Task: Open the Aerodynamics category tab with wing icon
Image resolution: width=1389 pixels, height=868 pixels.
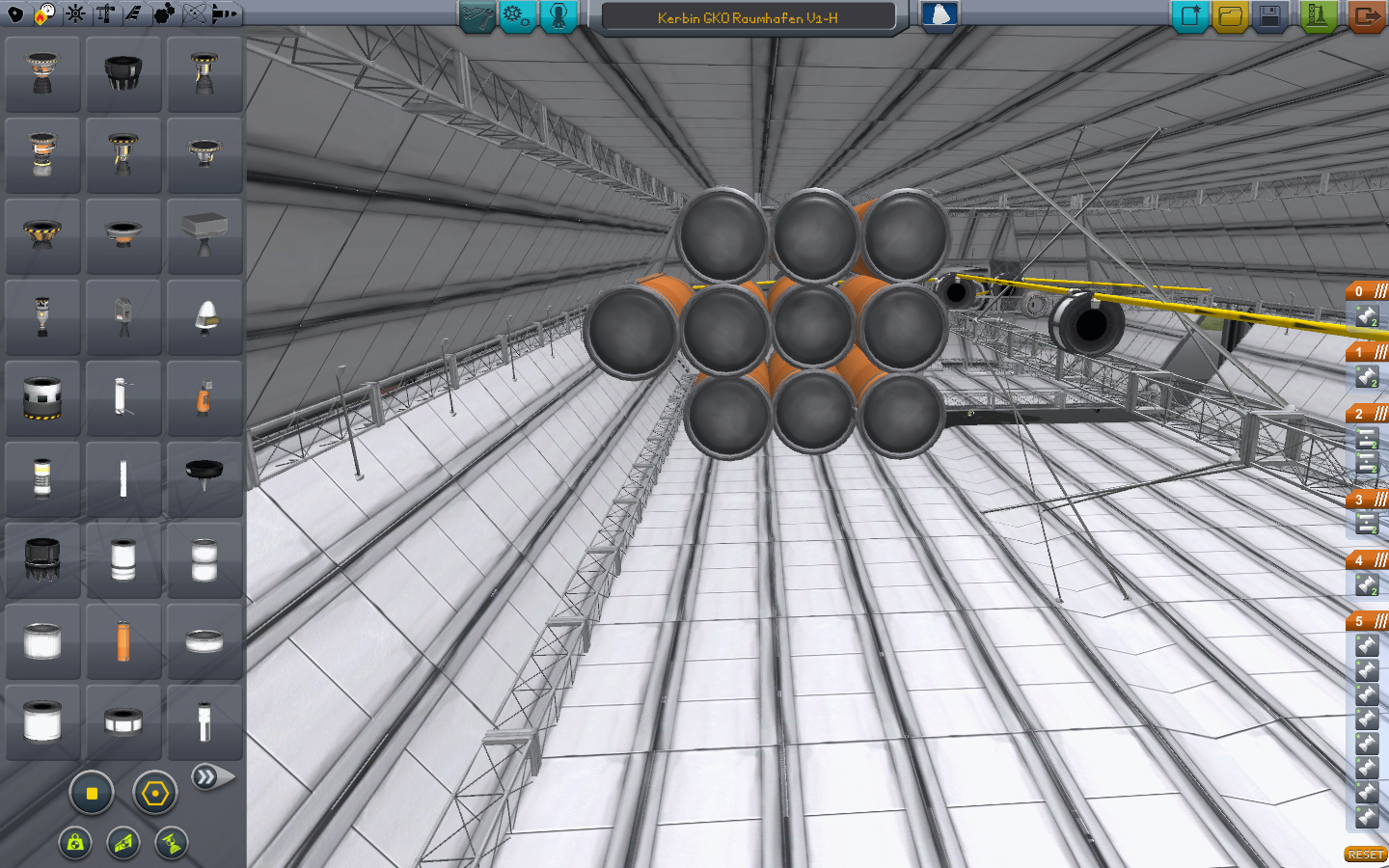Action: click(x=134, y=14)
